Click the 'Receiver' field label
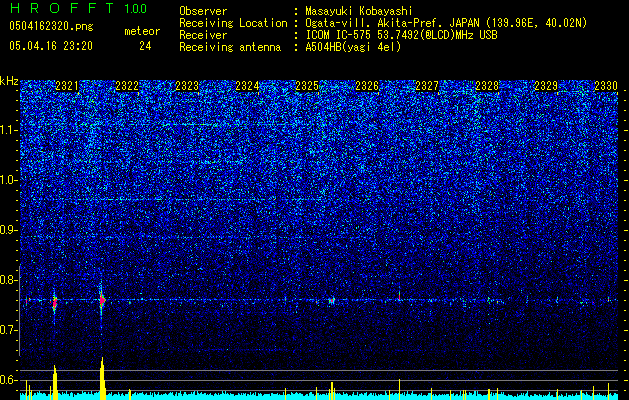The image size is (629, 400). pyautogui.click(x=203, y=35)
